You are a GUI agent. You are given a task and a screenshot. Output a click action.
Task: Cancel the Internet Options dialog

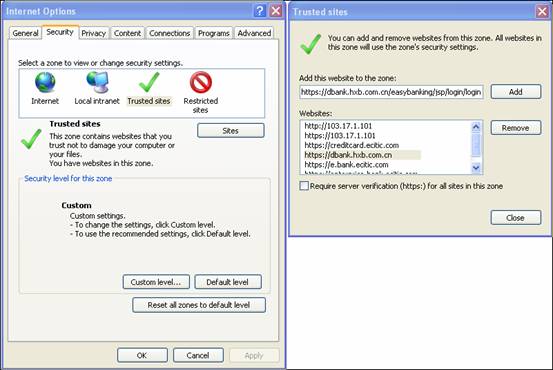pyautogui.click(x=198, y=355)
